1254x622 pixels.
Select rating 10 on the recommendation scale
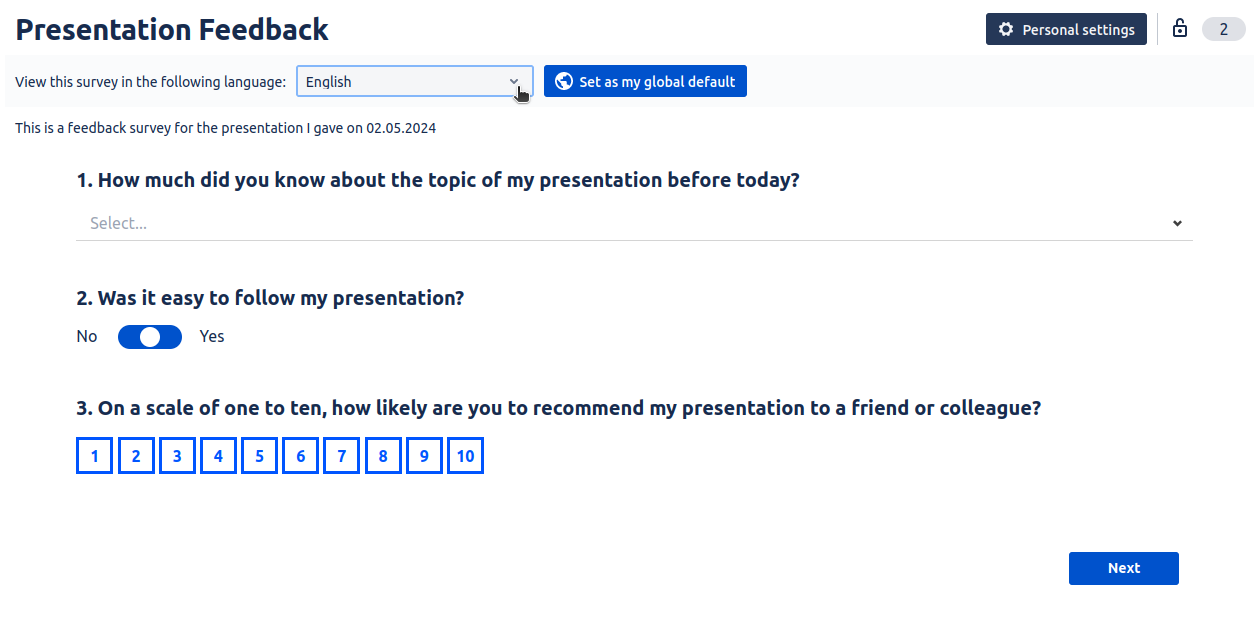point(465,457)
